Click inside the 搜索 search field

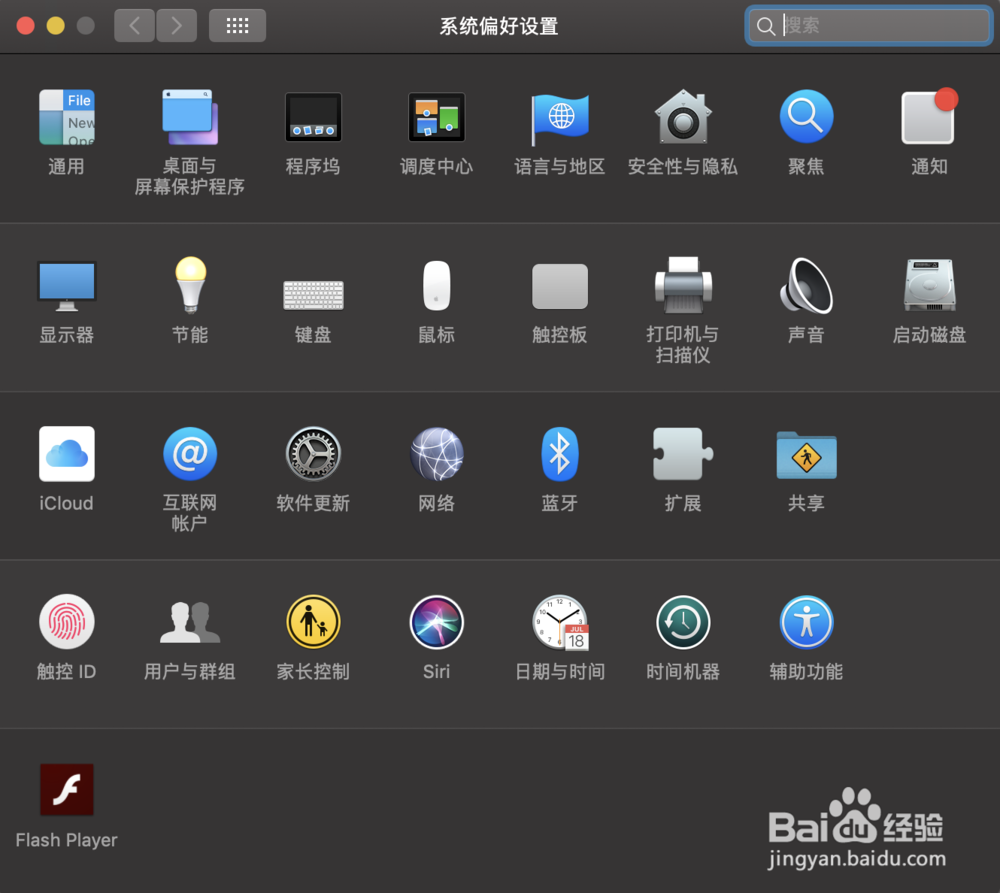point(867,25)
